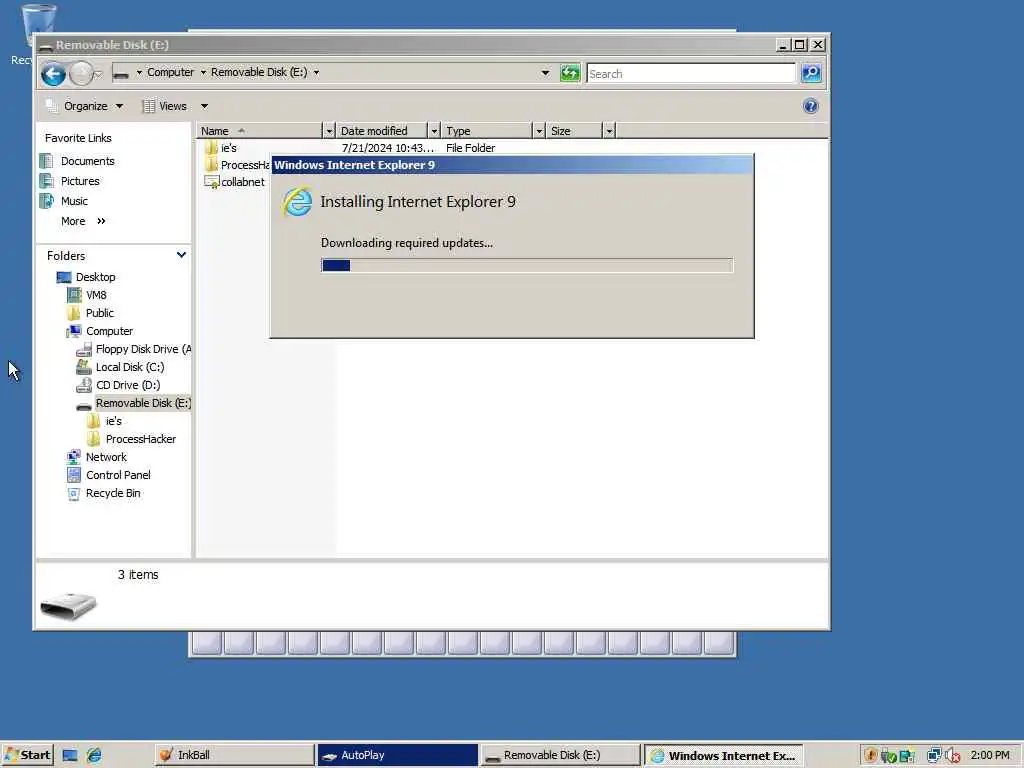Click Show Desktop quick launch icon
The height and width of the screenshot is (768, 1024).
(70, 756)
